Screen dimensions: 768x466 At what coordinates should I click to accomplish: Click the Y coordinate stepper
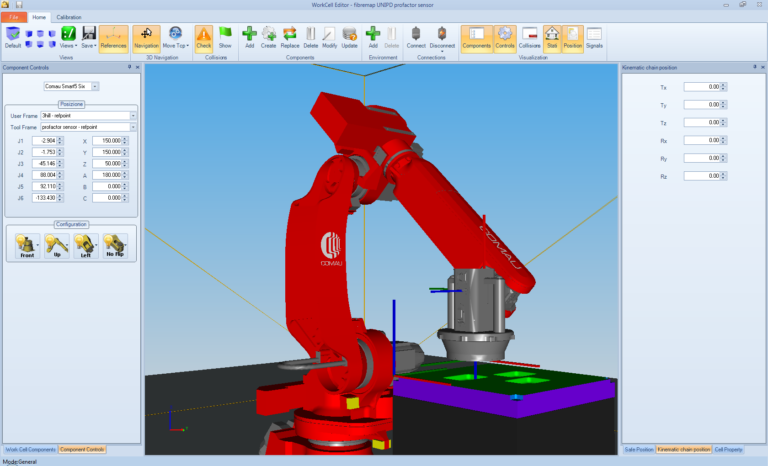pyautogui.click(x=125, y=152)
